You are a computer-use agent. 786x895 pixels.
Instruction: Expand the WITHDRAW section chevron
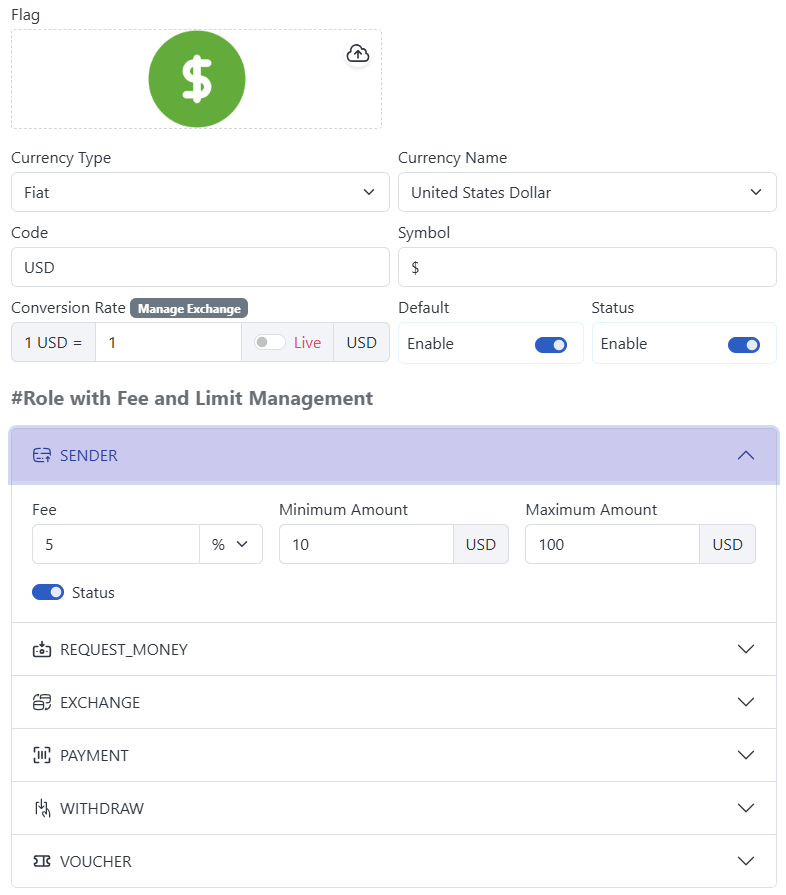[745, 808]
